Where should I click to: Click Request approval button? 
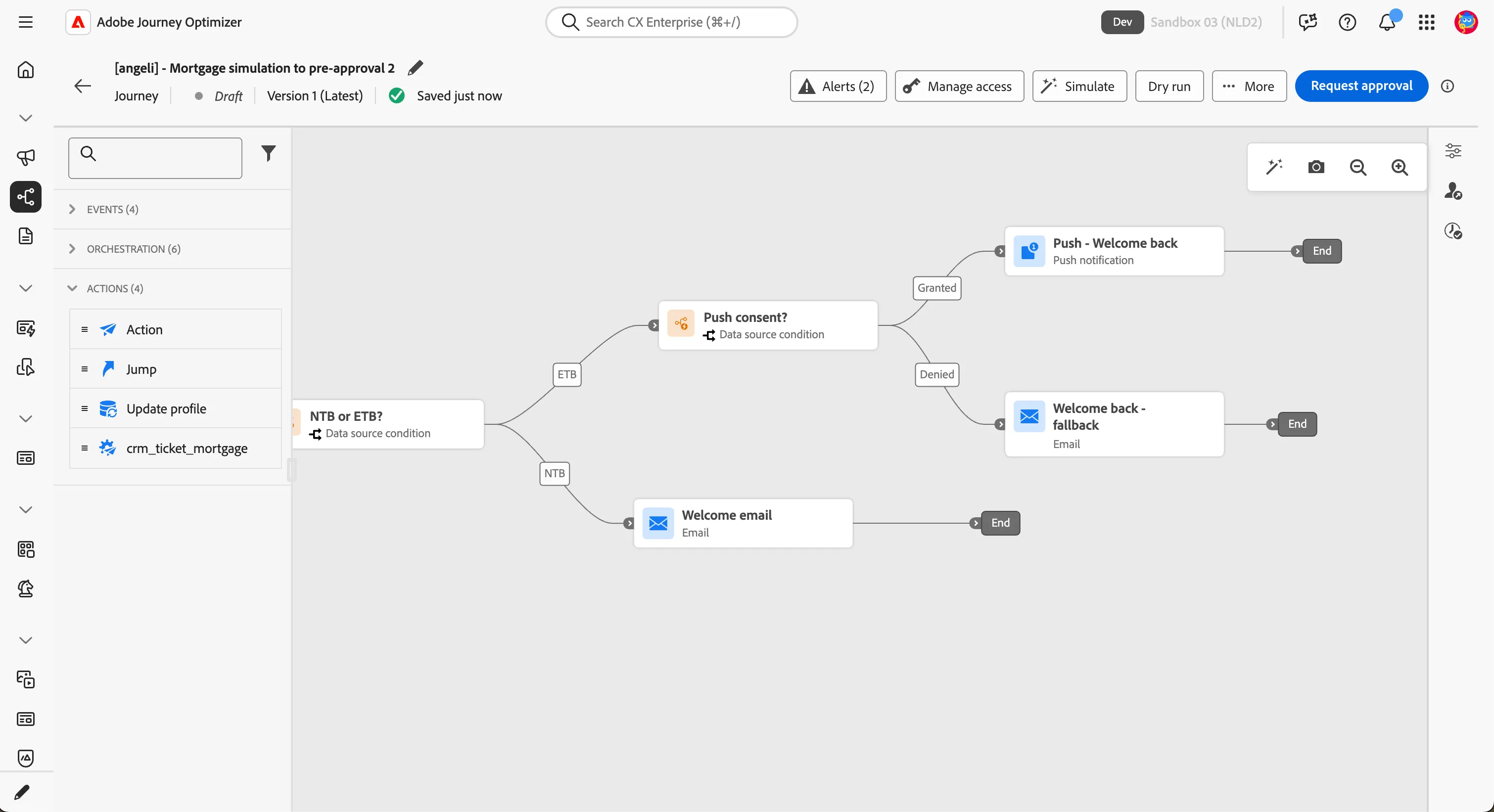click(1361, 86)
